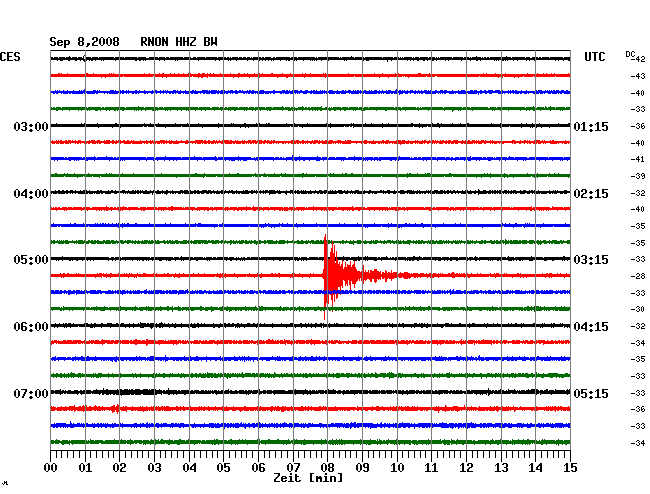The height and width of the screenshot is (494, 650).
Task: Select the 03:00 local time label
Action: pos(31,126)
